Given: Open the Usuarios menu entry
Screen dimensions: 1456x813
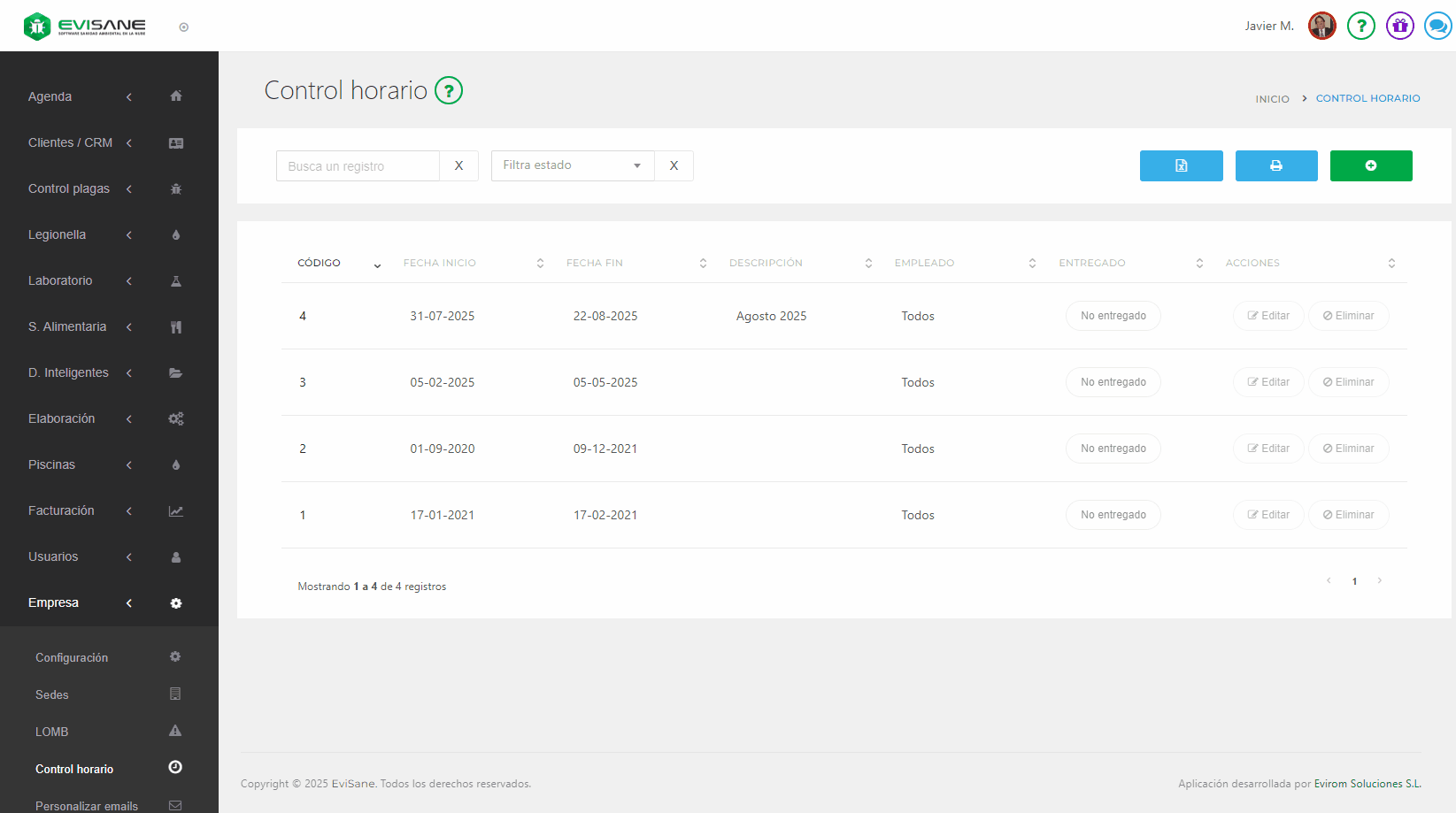Looking at the screenshot, I should 53,556.
